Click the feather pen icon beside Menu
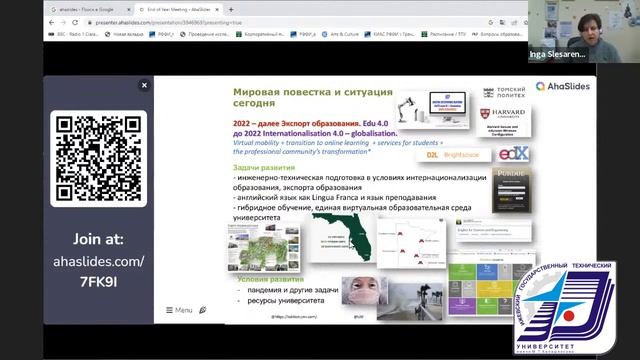The height and width of the screenshot is (360, 640). (x=202, y=310)
